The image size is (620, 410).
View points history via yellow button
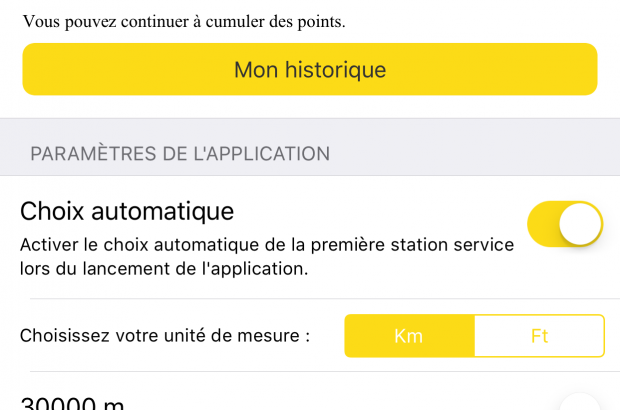[x=310, y=69]
